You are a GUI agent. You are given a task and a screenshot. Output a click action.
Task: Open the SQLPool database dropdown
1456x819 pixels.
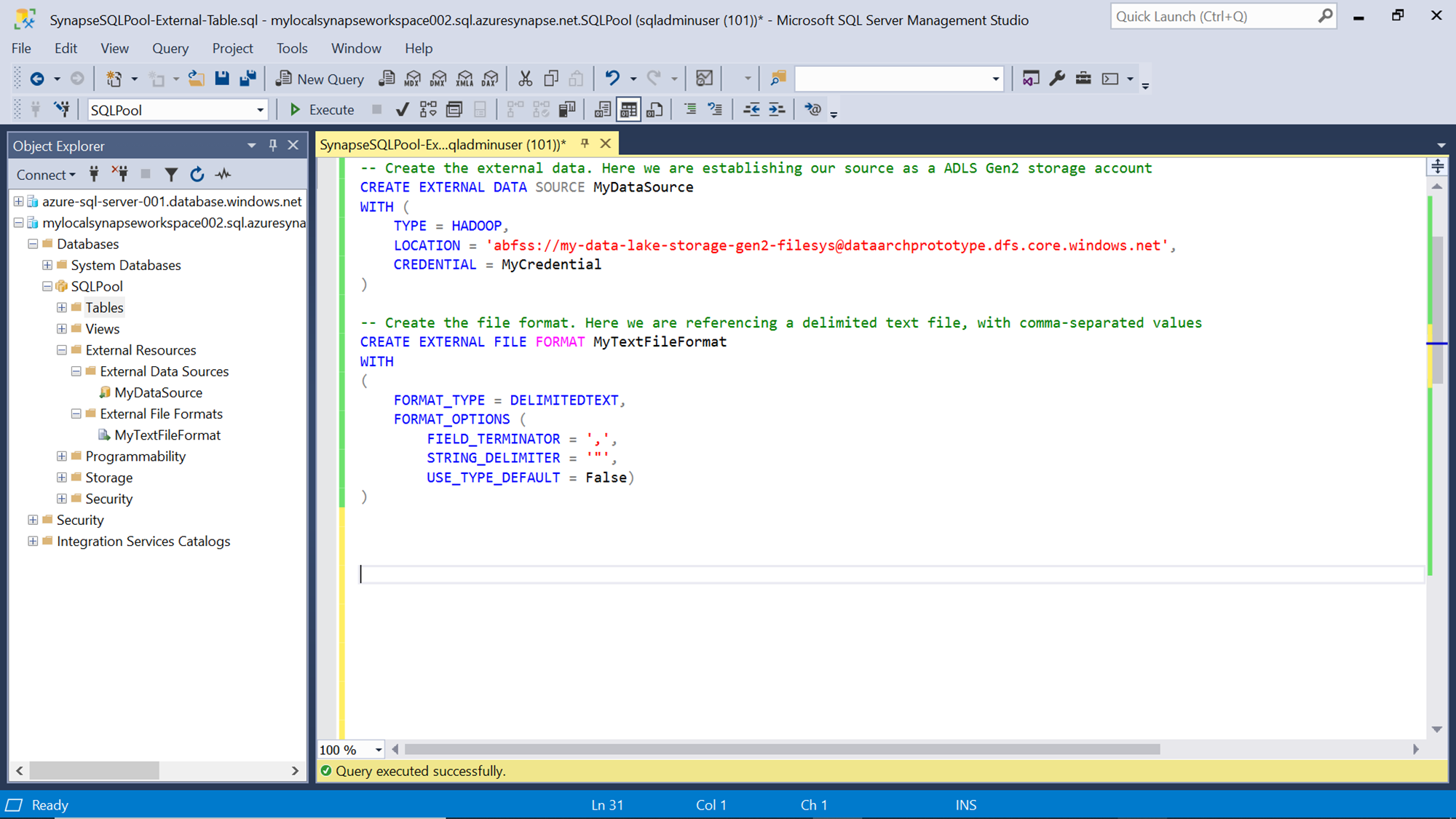[x=260, y=111]
